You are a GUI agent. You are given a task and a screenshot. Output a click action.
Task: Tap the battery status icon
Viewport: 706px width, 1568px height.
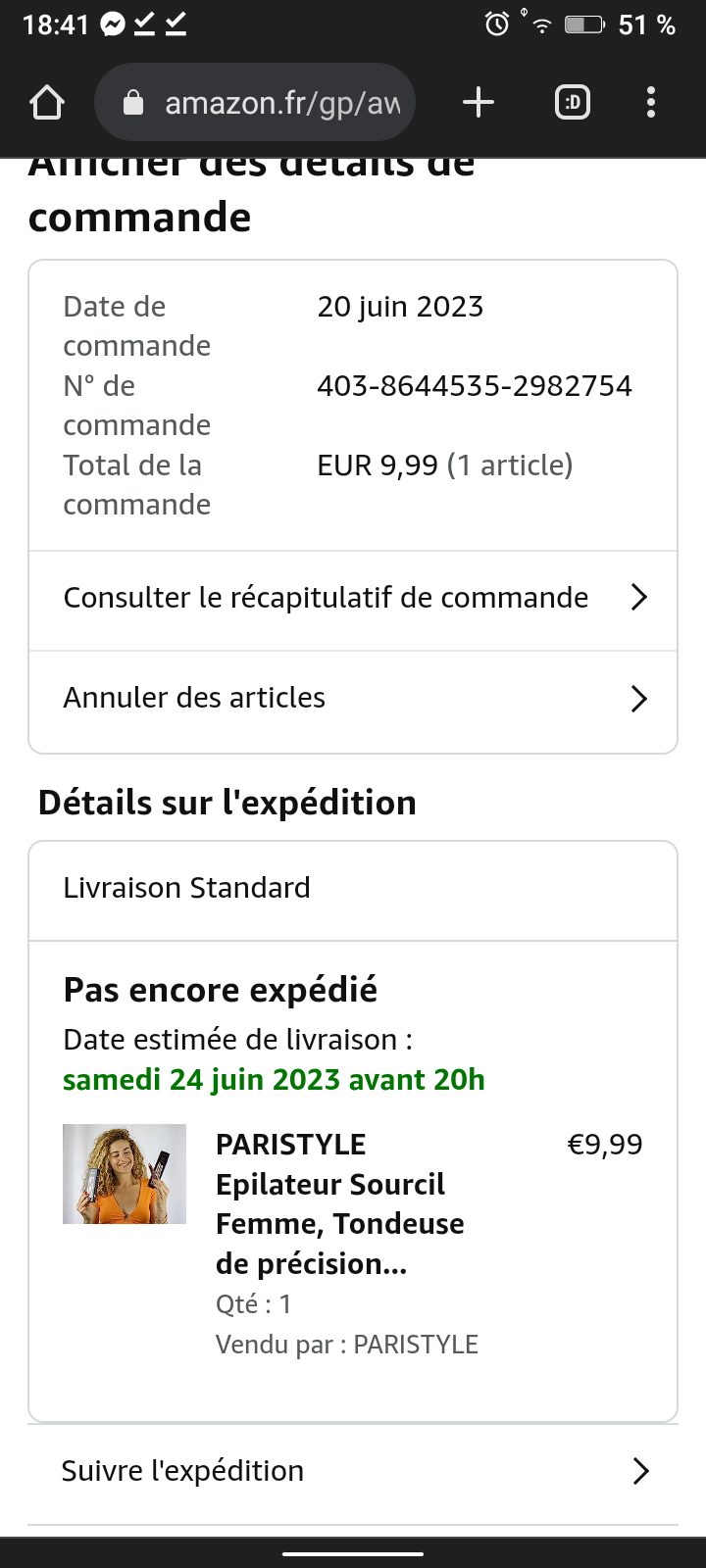coord(584,24)
